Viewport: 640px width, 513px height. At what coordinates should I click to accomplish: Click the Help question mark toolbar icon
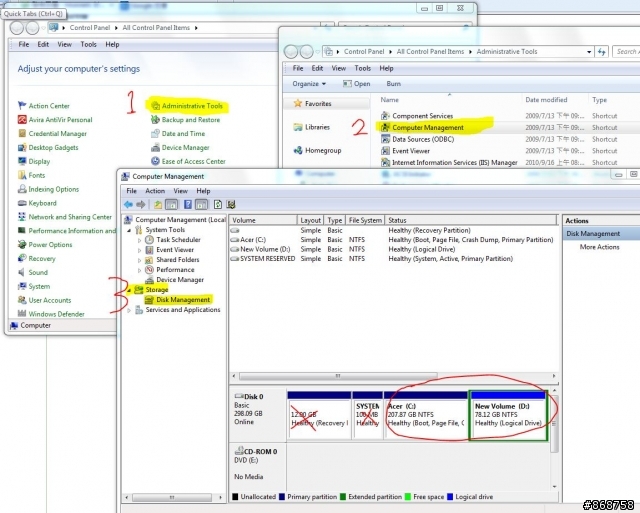tap(188, 204)
